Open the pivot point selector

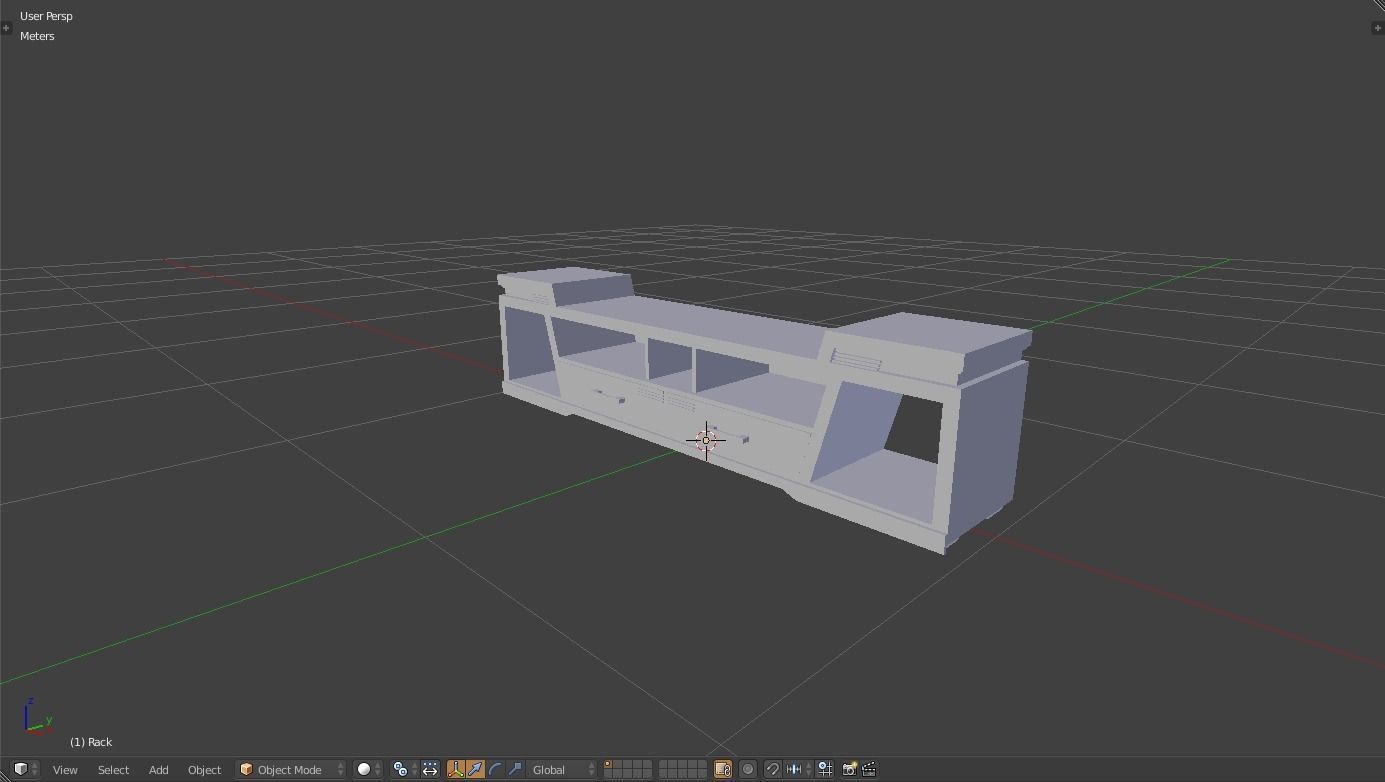coord(404,769)
